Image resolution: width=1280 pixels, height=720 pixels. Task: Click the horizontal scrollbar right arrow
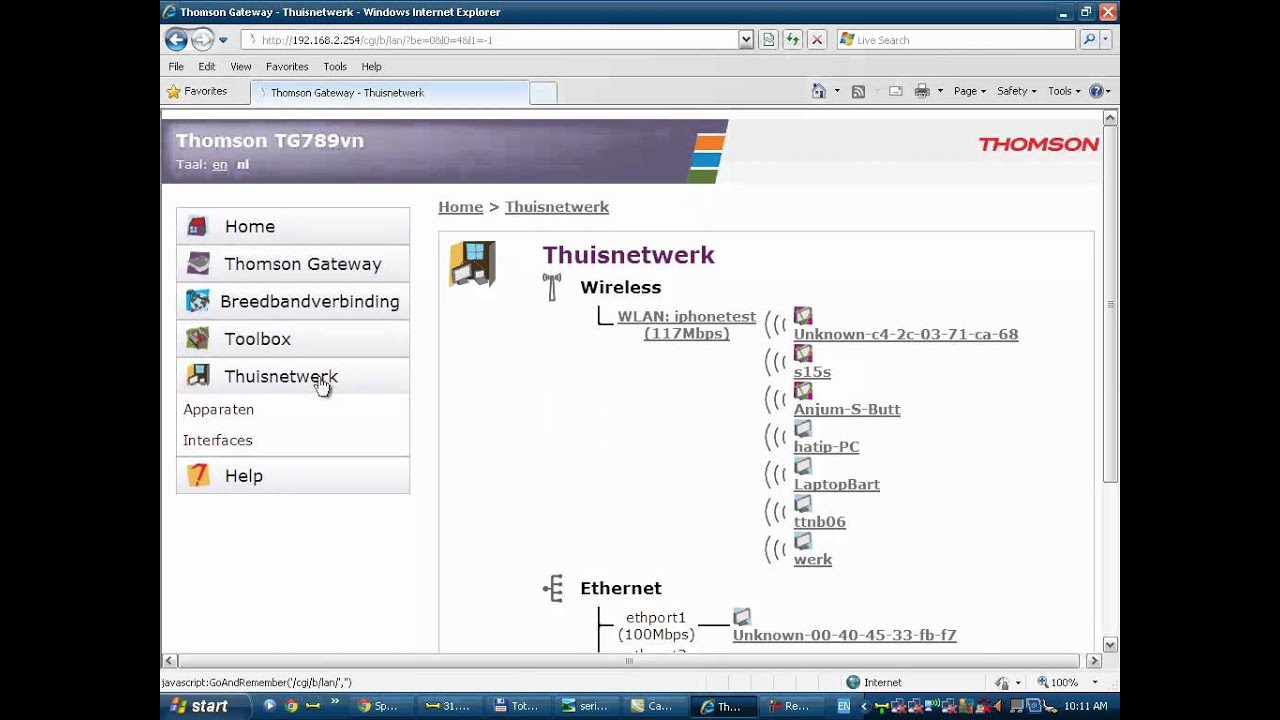[x=1093, y=661]
